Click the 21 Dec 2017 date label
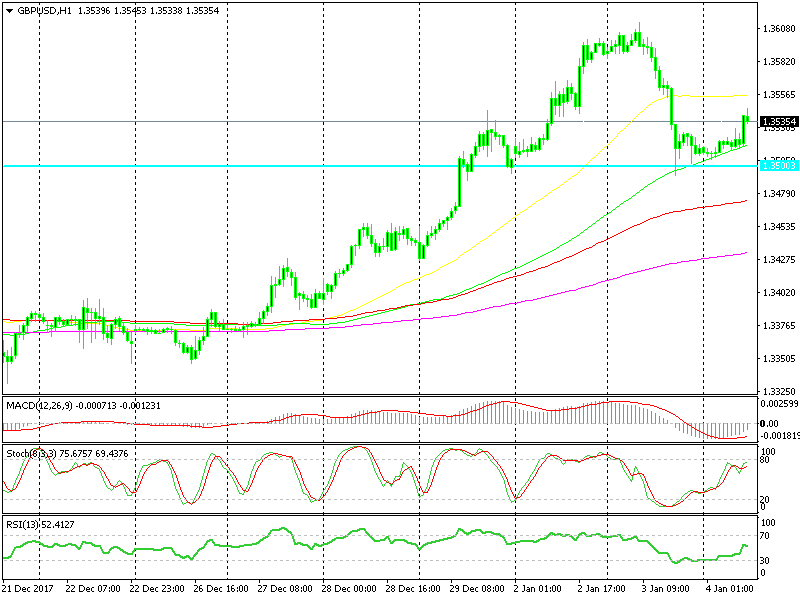The height and width of the screenshot is (600, 800). pos(27,589)
